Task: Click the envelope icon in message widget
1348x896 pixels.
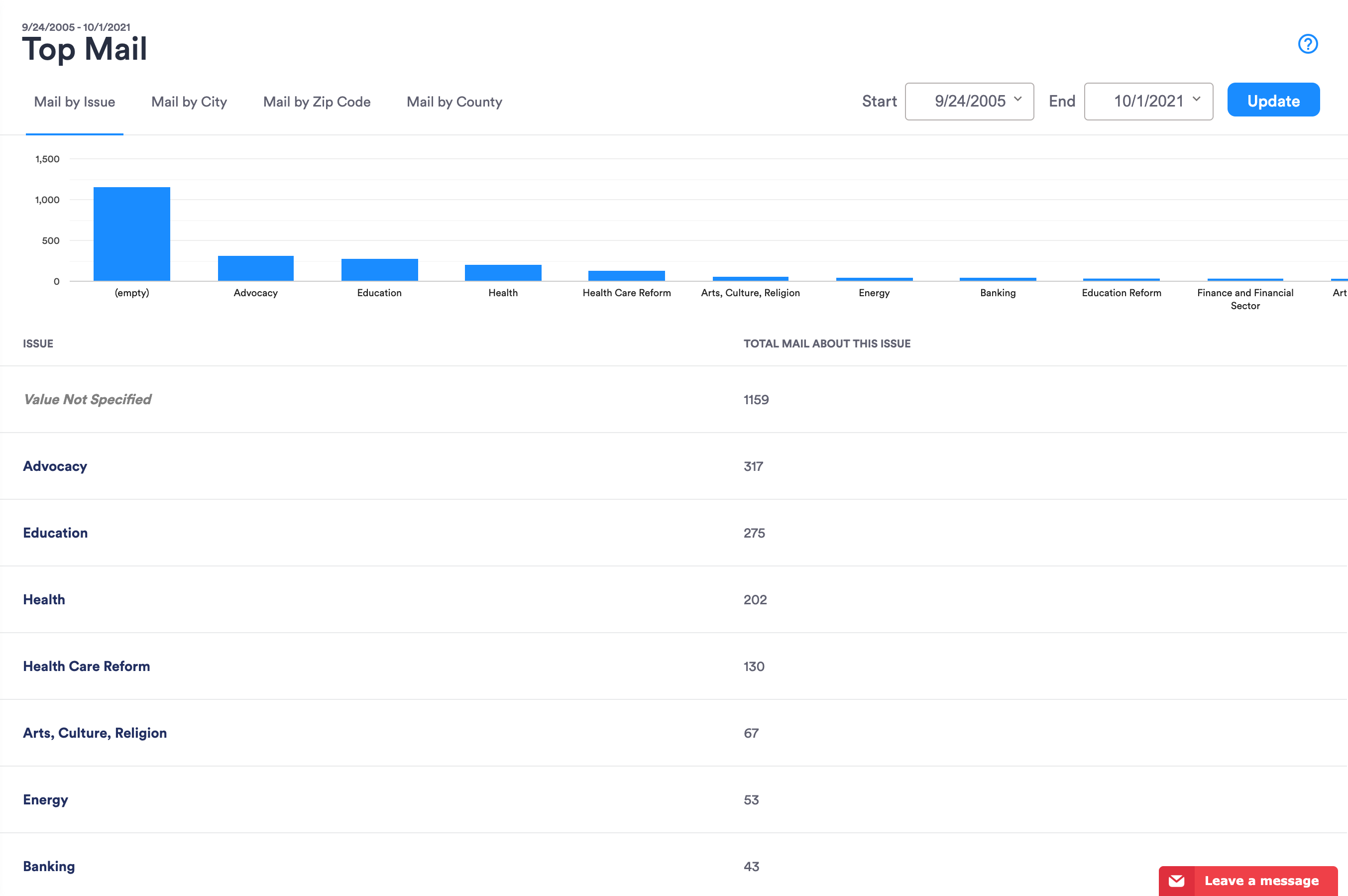Action: coord(1176,881)
